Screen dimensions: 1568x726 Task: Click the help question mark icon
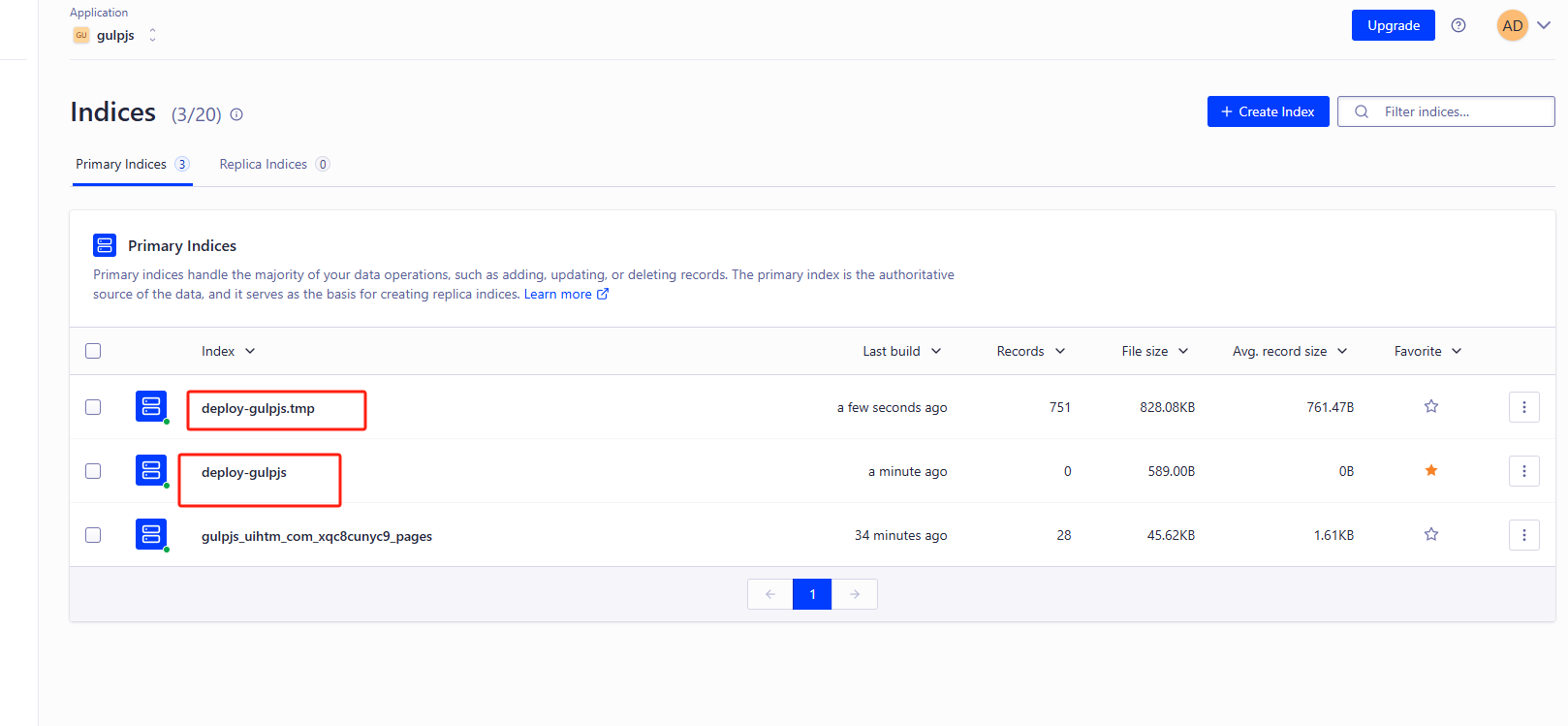click(1458, 26)
